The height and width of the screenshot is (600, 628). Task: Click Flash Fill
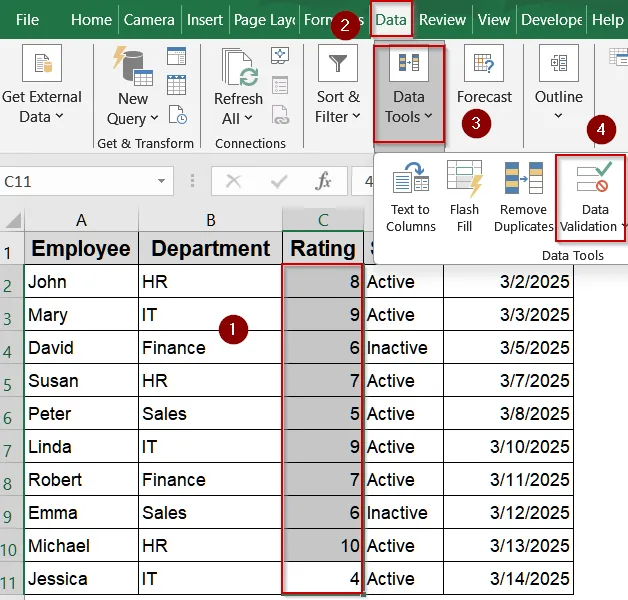[464, 197]
